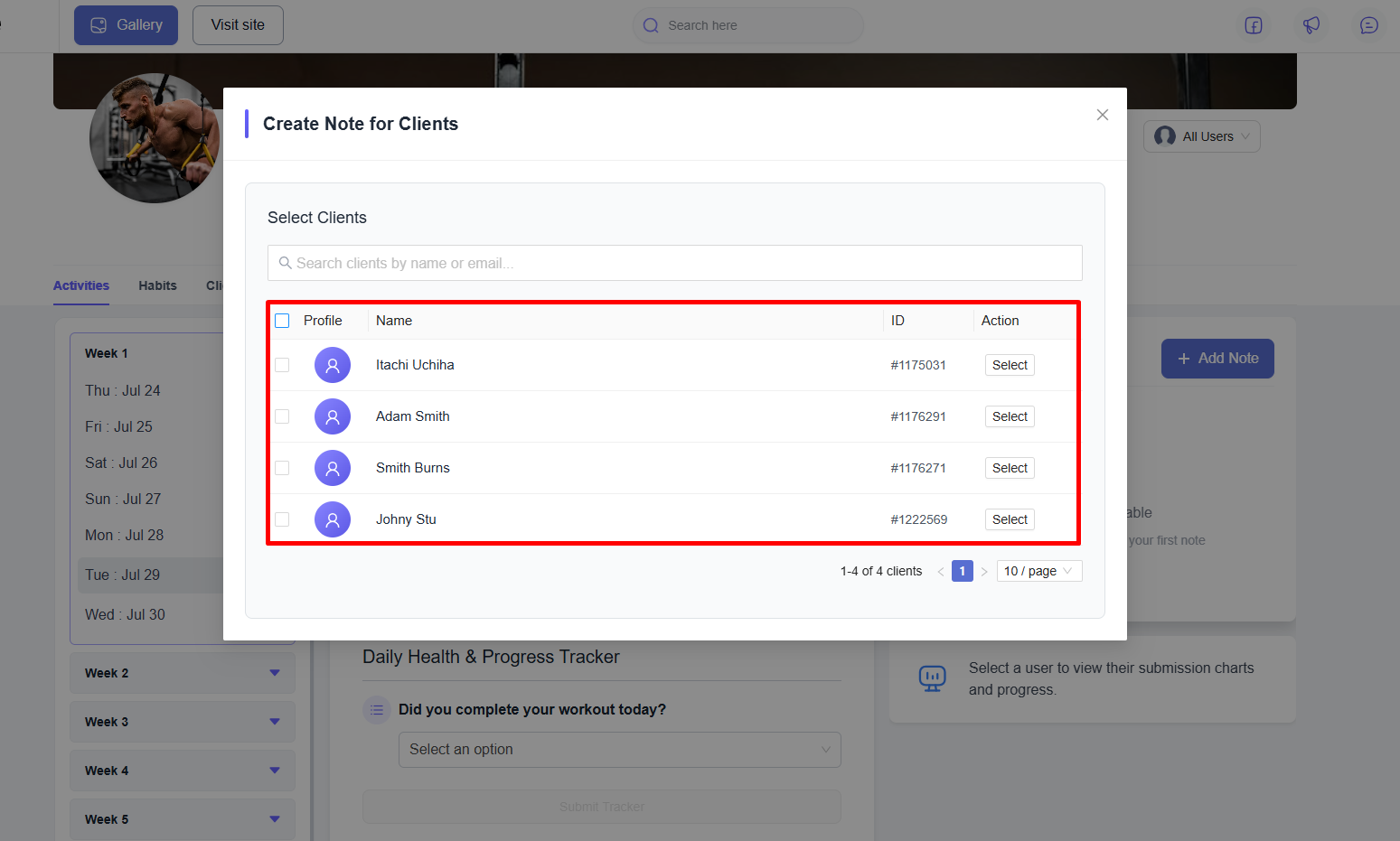Click the Search here field in top bar
The height and width of the screenshot is (841, 1400).
[748, 25]
